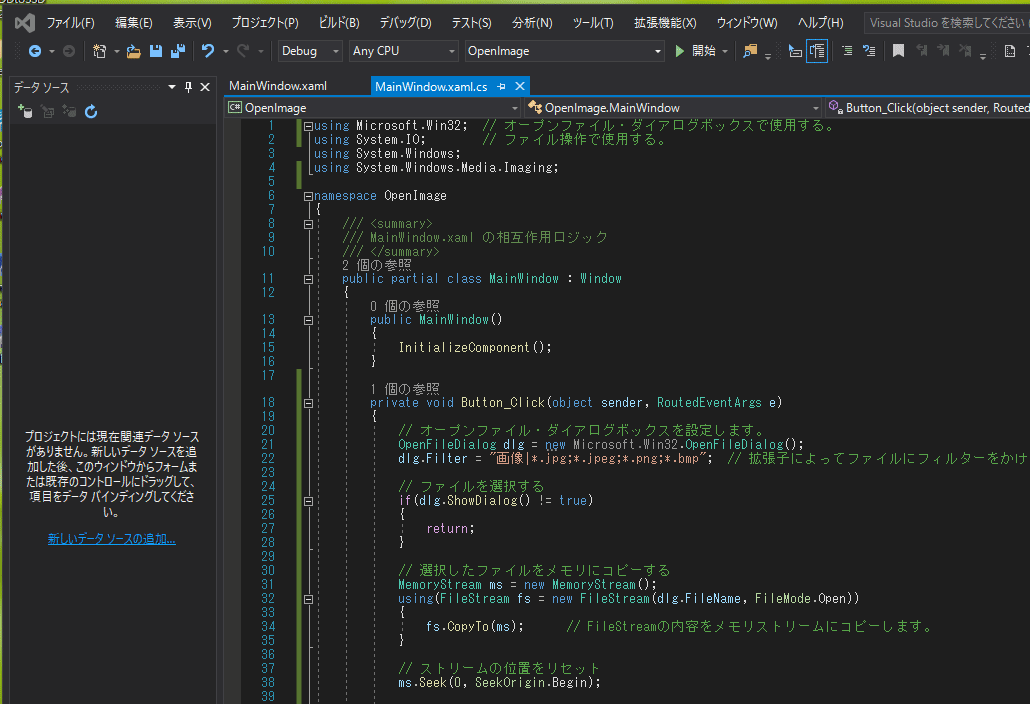Redo the last undone edit
The height and width of the screenshot is (704, 1030).
[243, 51]
